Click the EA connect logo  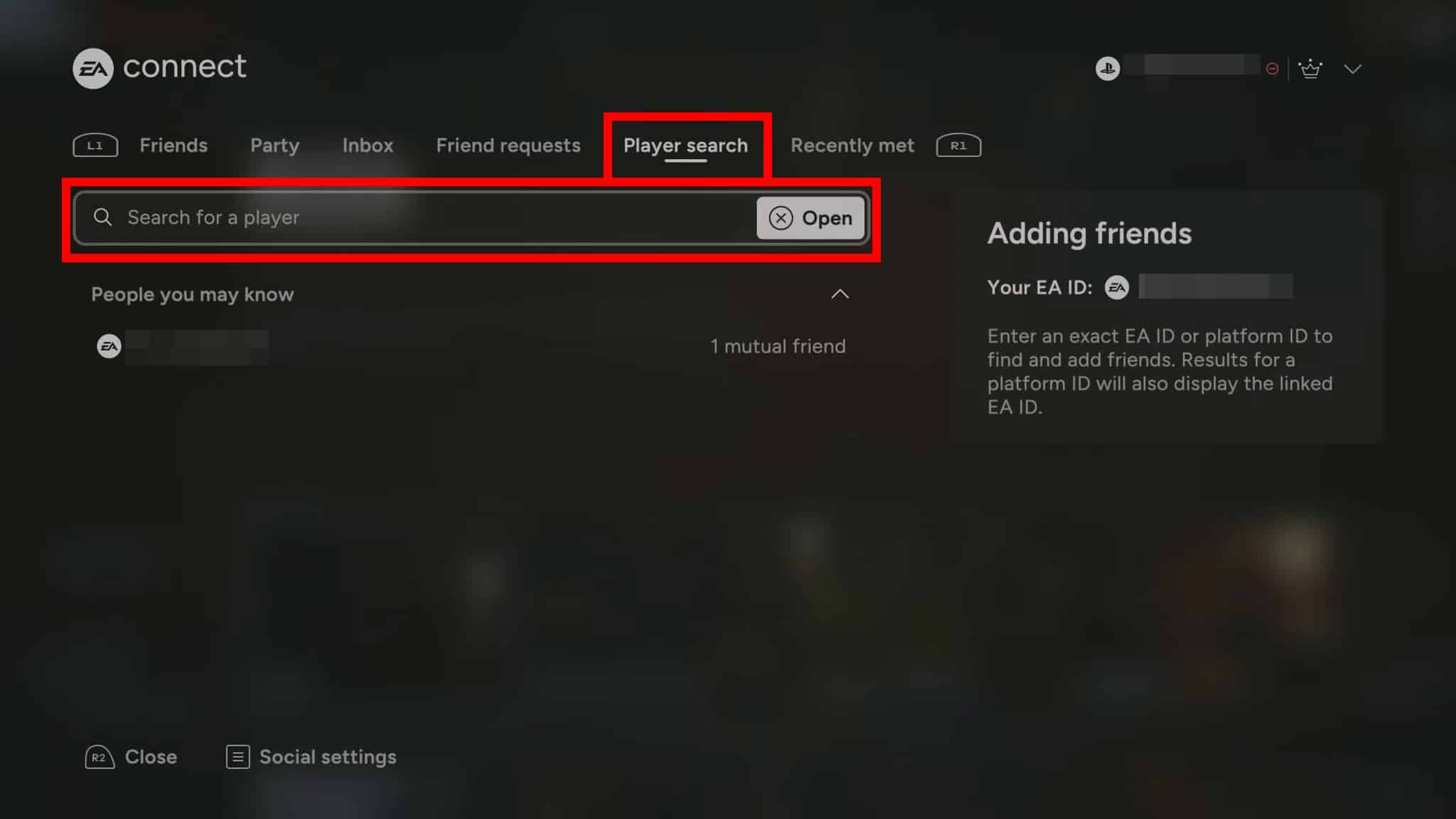pos(159,68)
